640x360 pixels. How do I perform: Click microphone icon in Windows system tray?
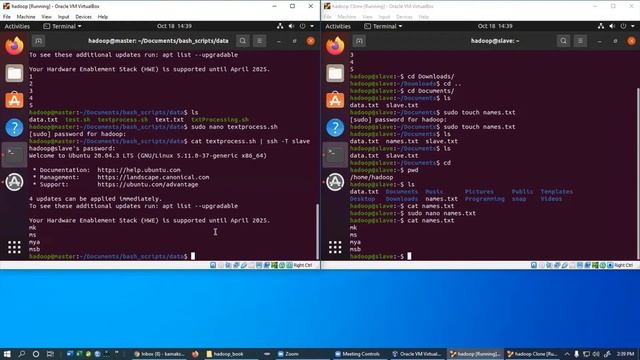(x=576, y=354)
